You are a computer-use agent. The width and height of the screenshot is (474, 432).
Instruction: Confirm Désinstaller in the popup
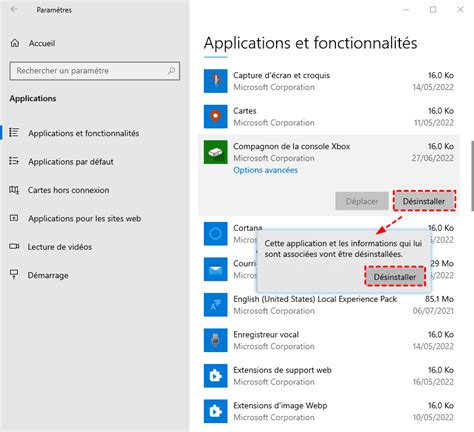tap(395, 277)
